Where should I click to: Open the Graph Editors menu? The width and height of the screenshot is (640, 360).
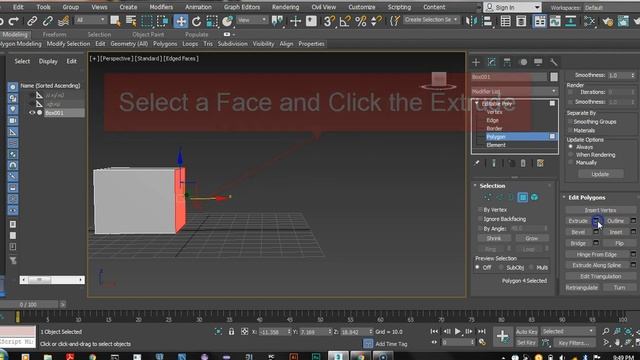(242, 7)
